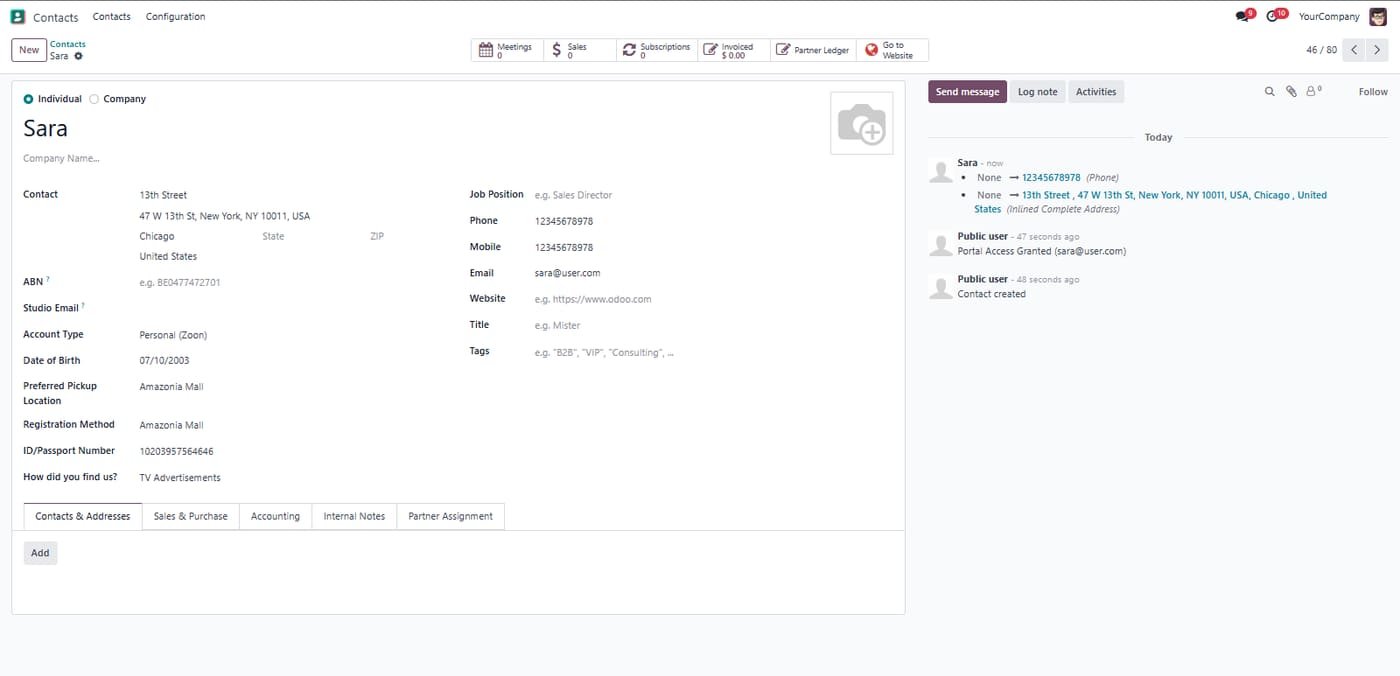The width and height of the screenshot is (1400, 676).
Task: Click Portal Access Granted message text
Action: point(1041,251)
